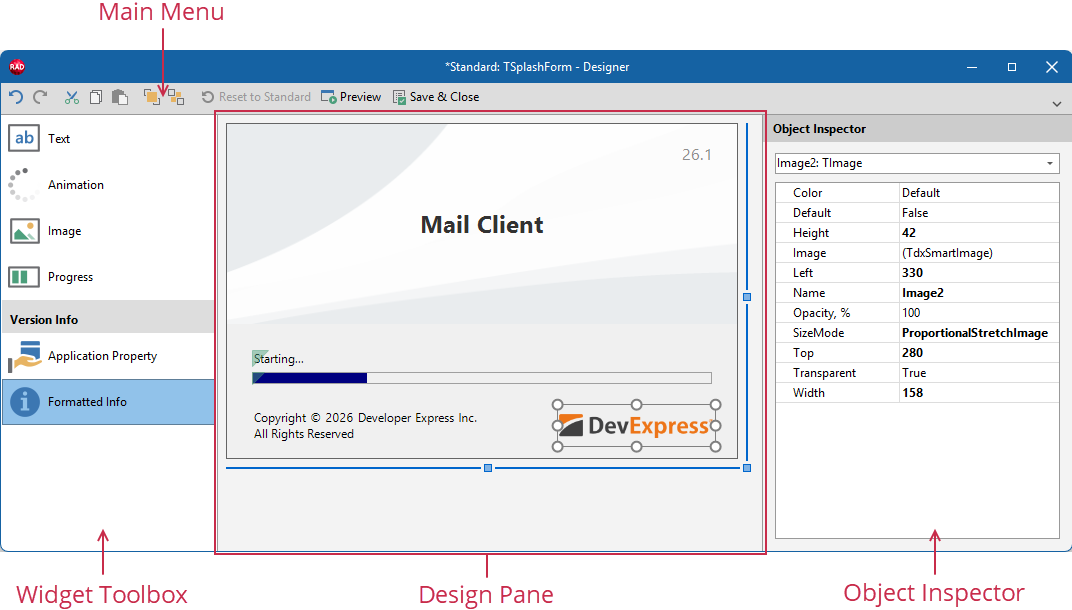The width and height of the screenshot is (1072, 610).
Task: Click the Transparent property name
Action: click(824, 373)
